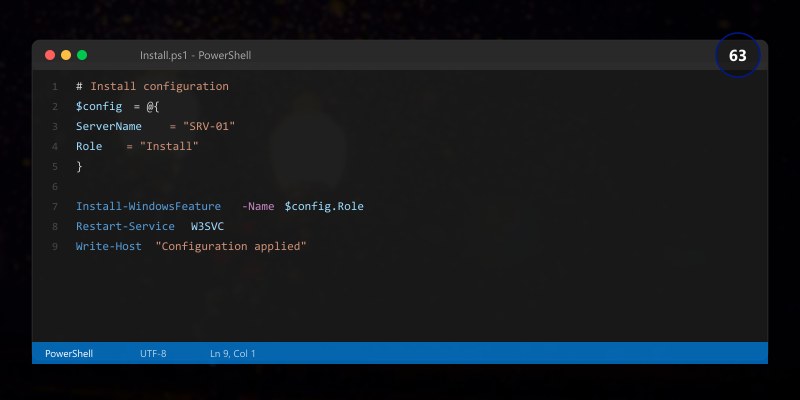Open the Ln 9, Col 1 position indicator

point(233,354)
